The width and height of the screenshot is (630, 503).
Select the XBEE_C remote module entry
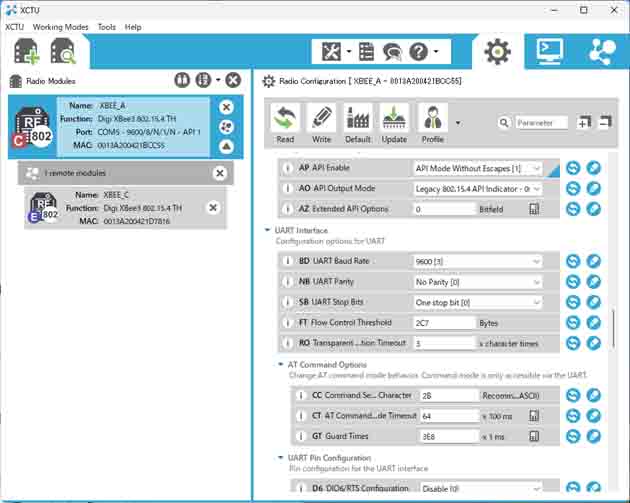click(x=125, y=208)
